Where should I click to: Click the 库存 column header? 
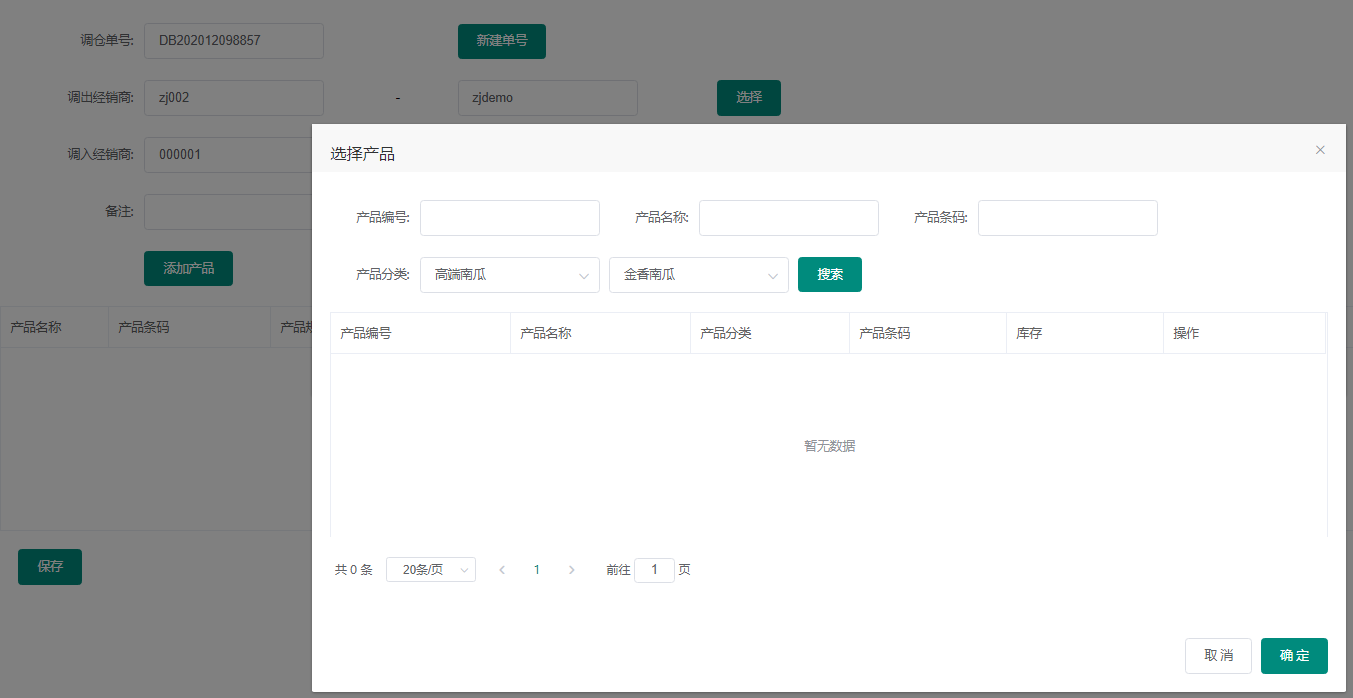click(1029, 333)
